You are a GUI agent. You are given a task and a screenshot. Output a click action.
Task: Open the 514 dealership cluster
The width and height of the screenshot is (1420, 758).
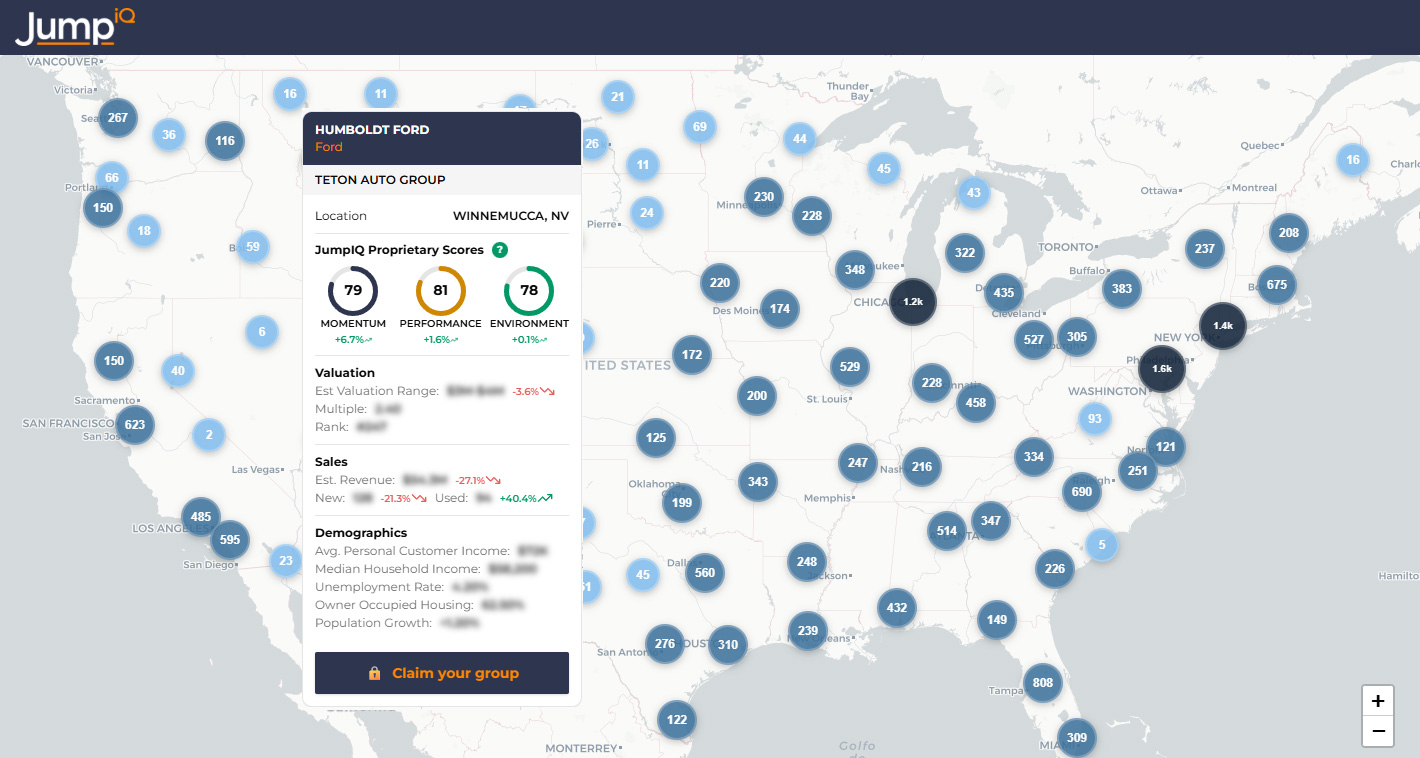tap(947, 531)
